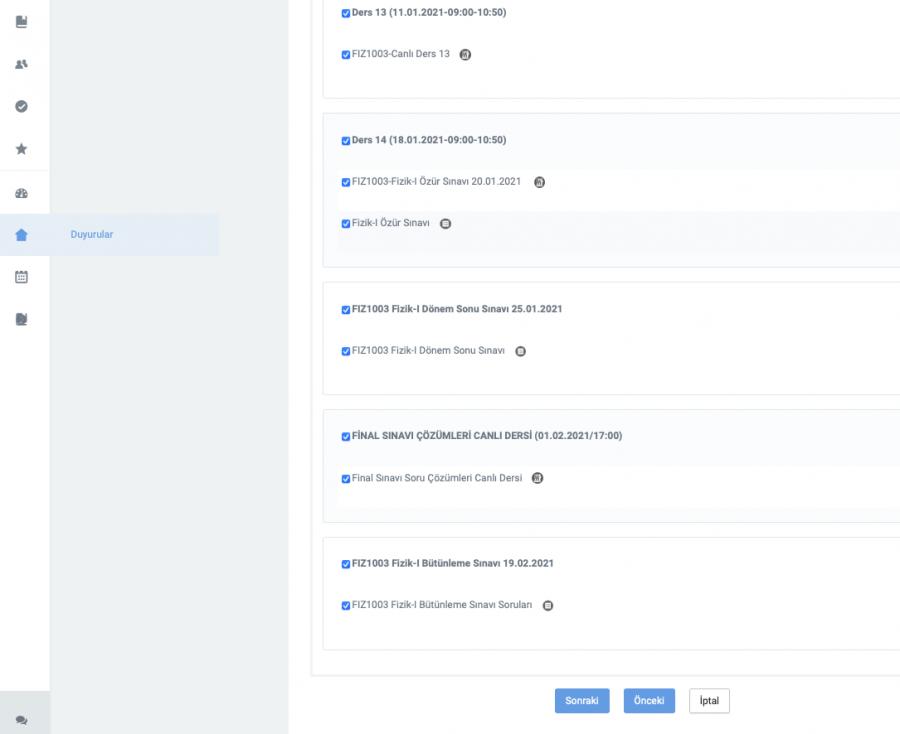
Task: Click the icon beside FIZ1003-Canlı Ders 13
Action: (465, 55)
